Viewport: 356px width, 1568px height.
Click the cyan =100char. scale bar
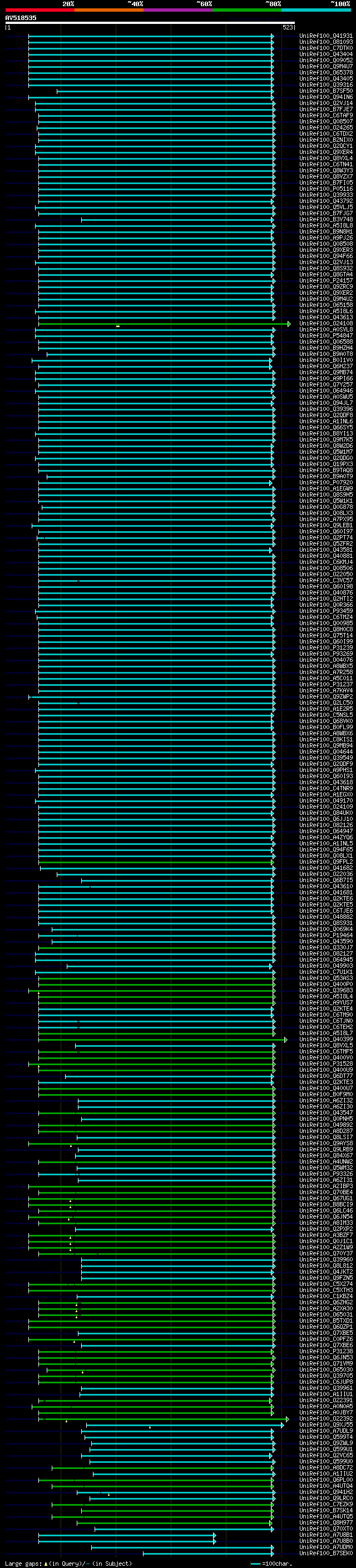pyautogui.click(x=255, y=1563)
